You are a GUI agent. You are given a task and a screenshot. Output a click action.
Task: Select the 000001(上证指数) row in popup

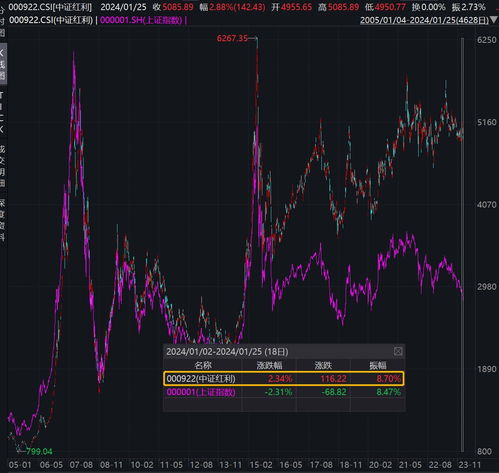(284, 392)
